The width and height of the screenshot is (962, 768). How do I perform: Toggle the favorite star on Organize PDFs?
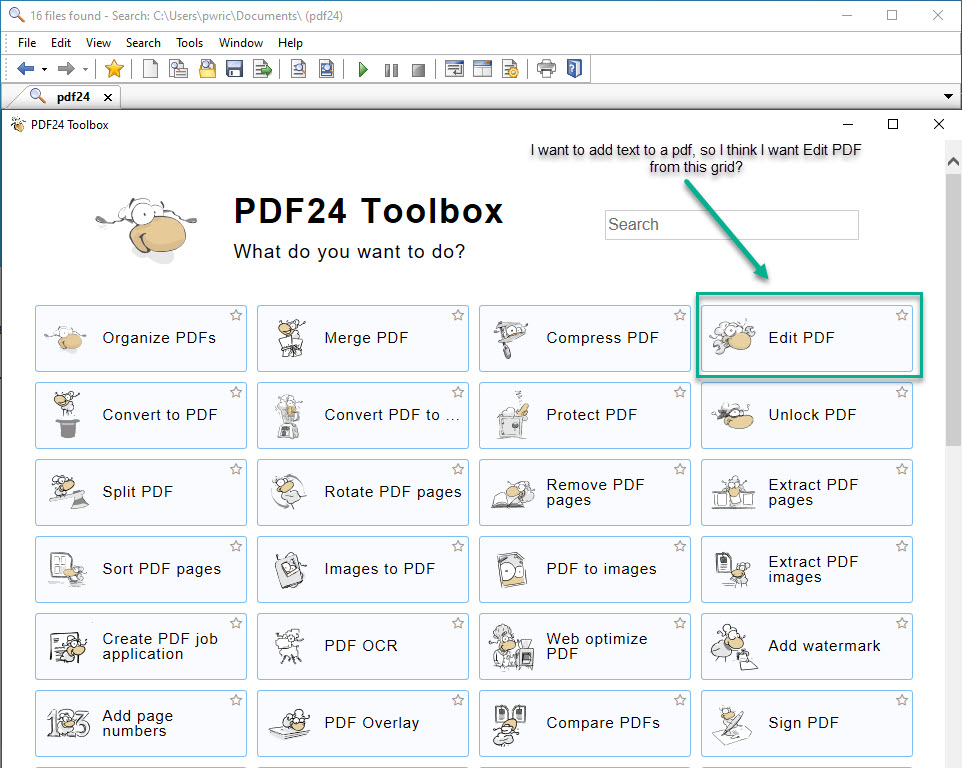pos(236,315)
